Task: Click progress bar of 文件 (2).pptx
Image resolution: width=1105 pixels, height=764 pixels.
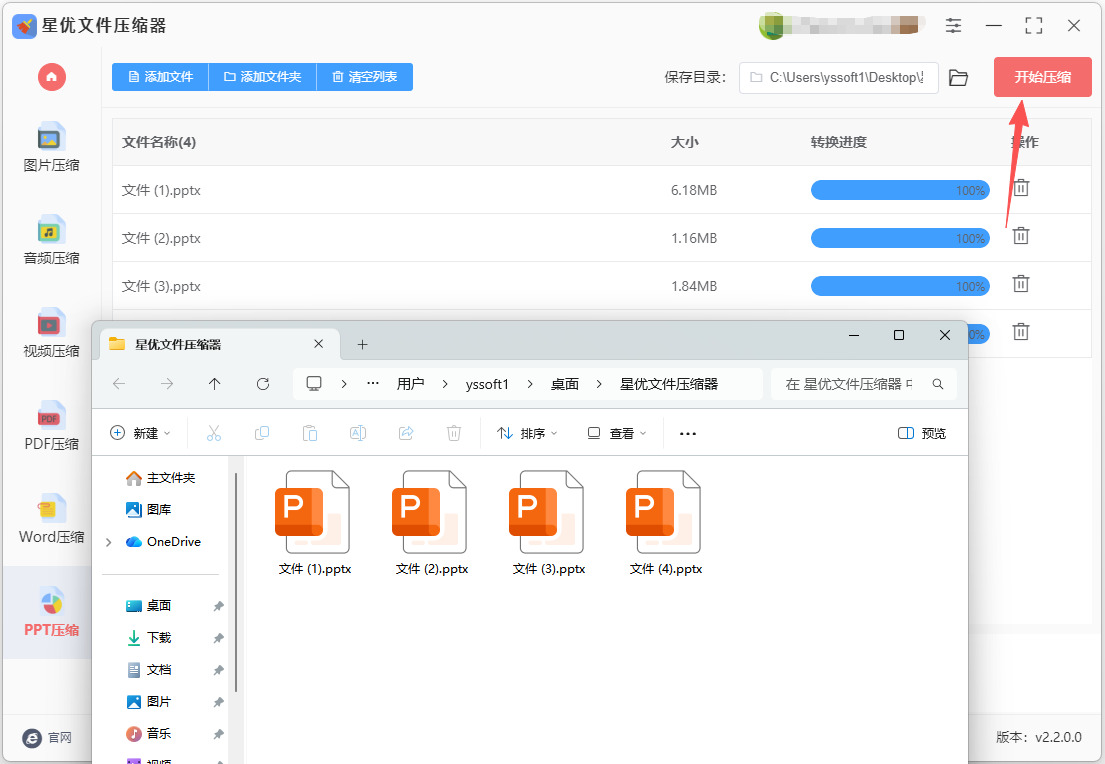Action: tap(900, 238)
